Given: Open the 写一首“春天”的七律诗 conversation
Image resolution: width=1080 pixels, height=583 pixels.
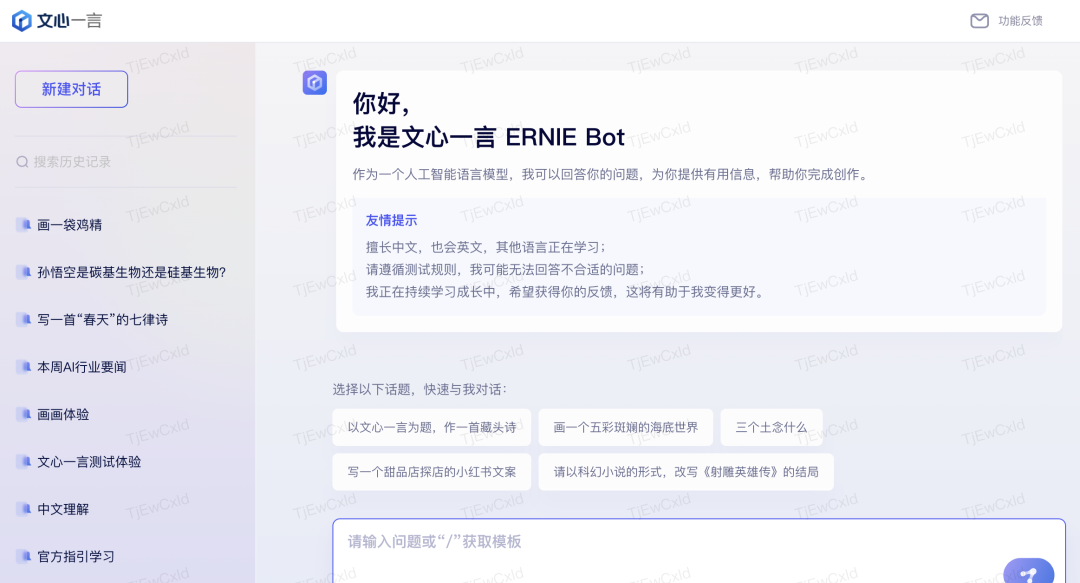Looking at the screenshot, I should coord(103,320).
